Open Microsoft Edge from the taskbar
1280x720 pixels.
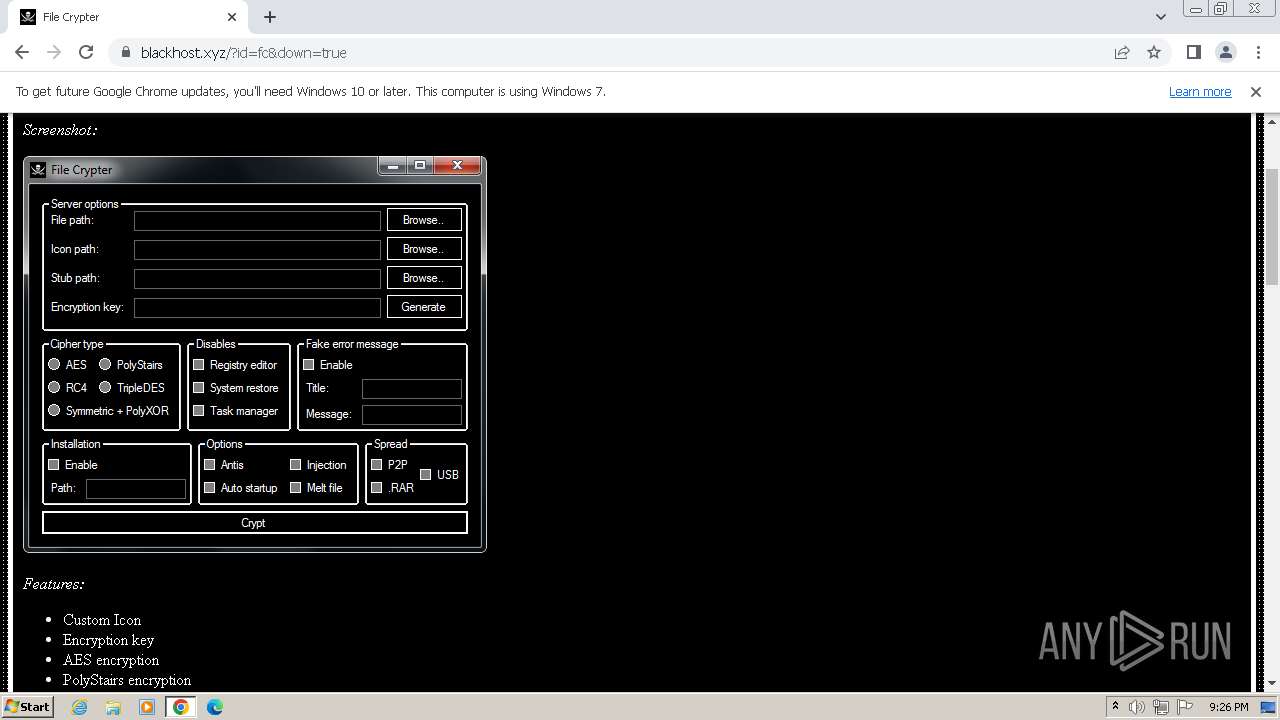pyautogui.click(x=215, y=707)
